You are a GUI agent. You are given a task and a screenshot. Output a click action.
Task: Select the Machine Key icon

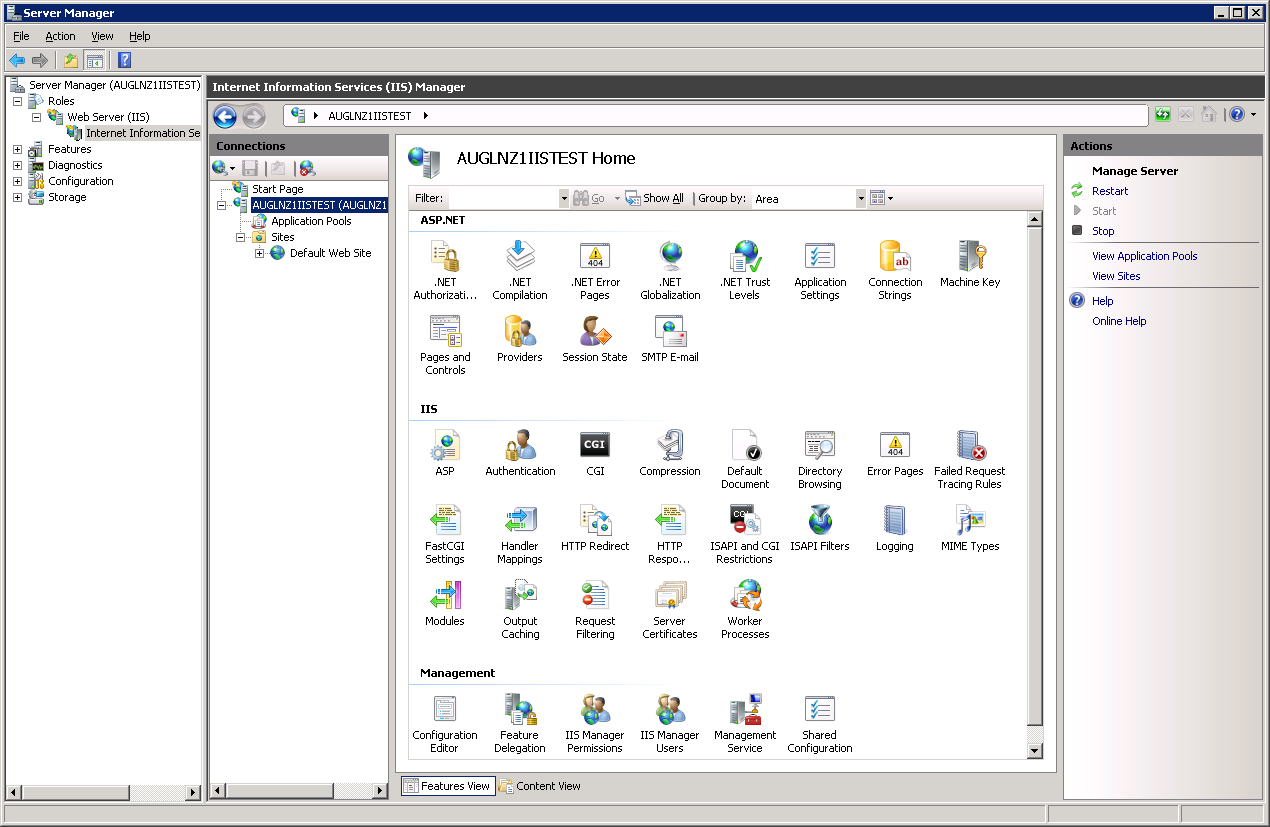969,257
